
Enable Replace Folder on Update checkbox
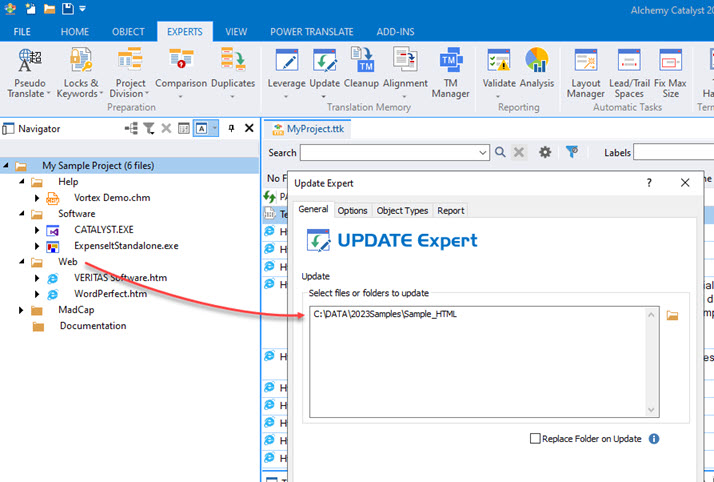pyautogui.click(x=536, y=439)
